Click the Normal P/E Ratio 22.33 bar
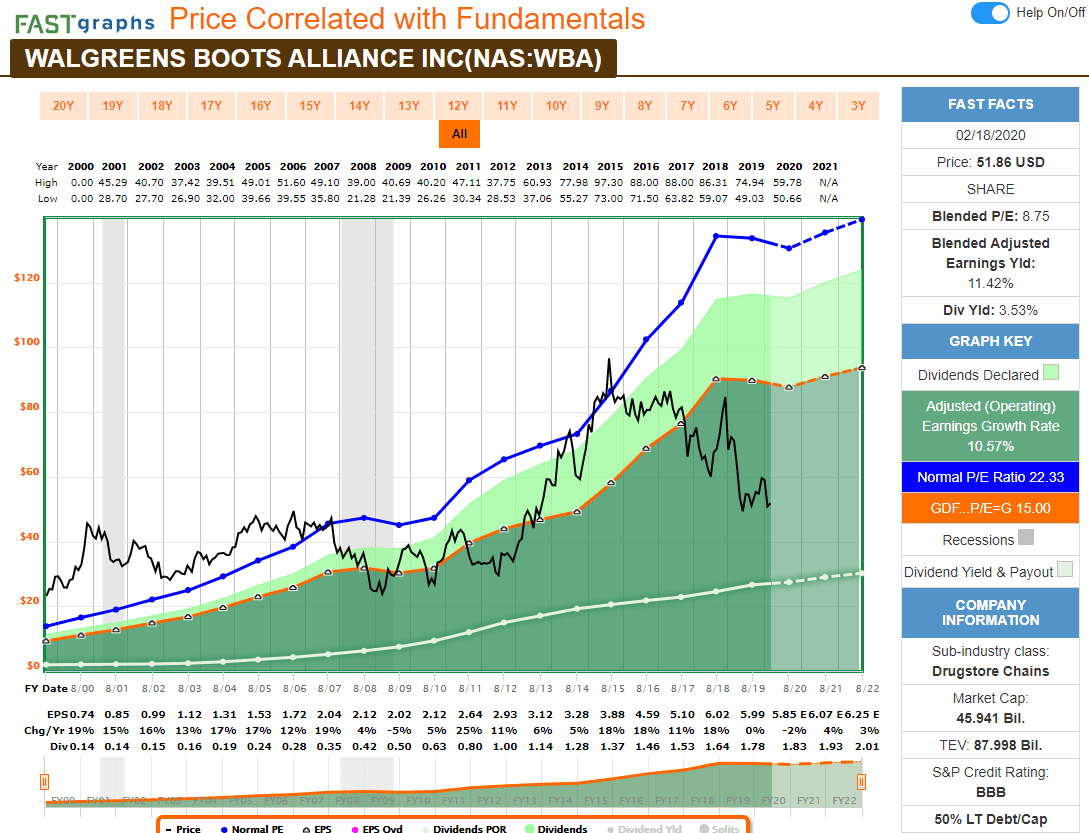Image resolution: width=1089 pixels, height=833 pixels. [990, 477]
